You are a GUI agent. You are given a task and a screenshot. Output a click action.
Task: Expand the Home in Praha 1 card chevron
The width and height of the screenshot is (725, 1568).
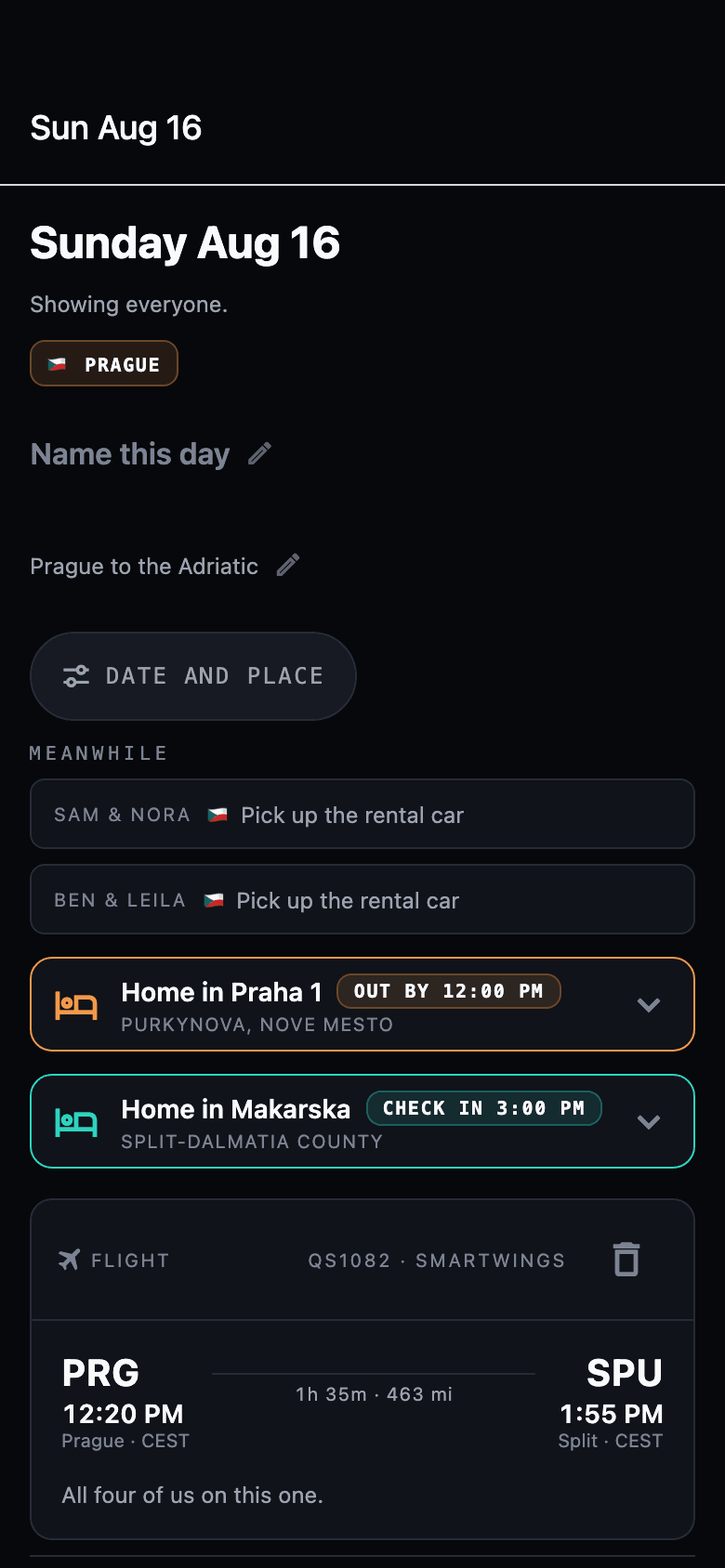point(649,1004)
